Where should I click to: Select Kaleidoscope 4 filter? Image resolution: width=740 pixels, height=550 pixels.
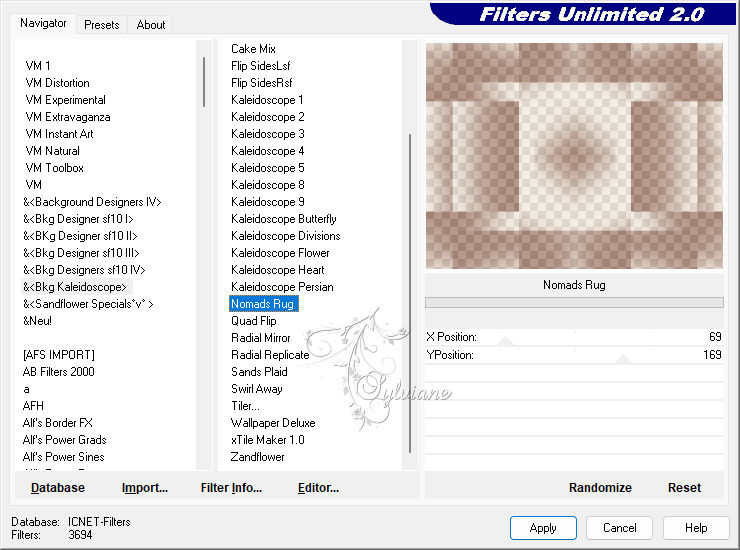click(x=268, y=151)
